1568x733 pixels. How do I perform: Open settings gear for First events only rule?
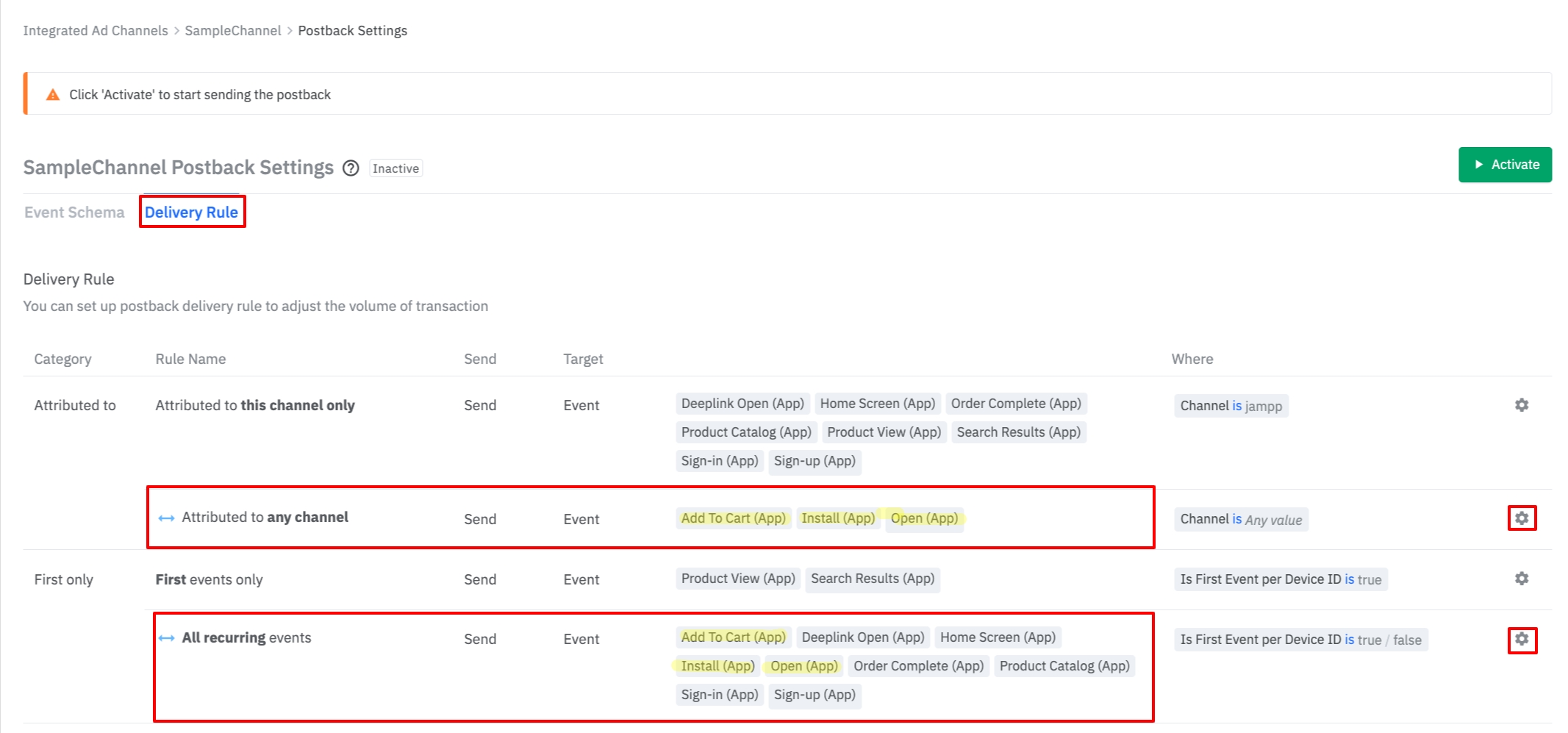(1521, 579)
